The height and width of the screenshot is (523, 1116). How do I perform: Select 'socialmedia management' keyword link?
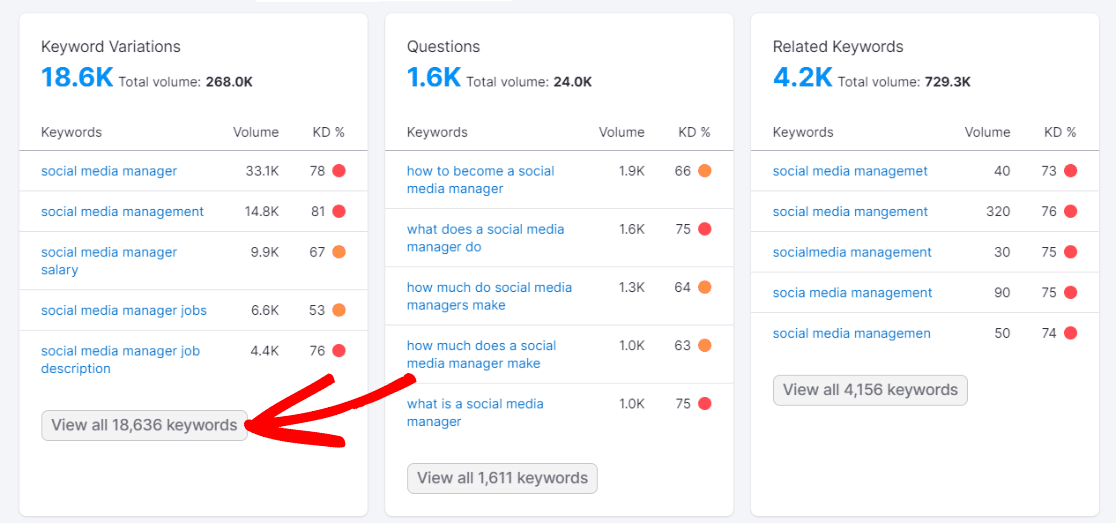point(852,252)
